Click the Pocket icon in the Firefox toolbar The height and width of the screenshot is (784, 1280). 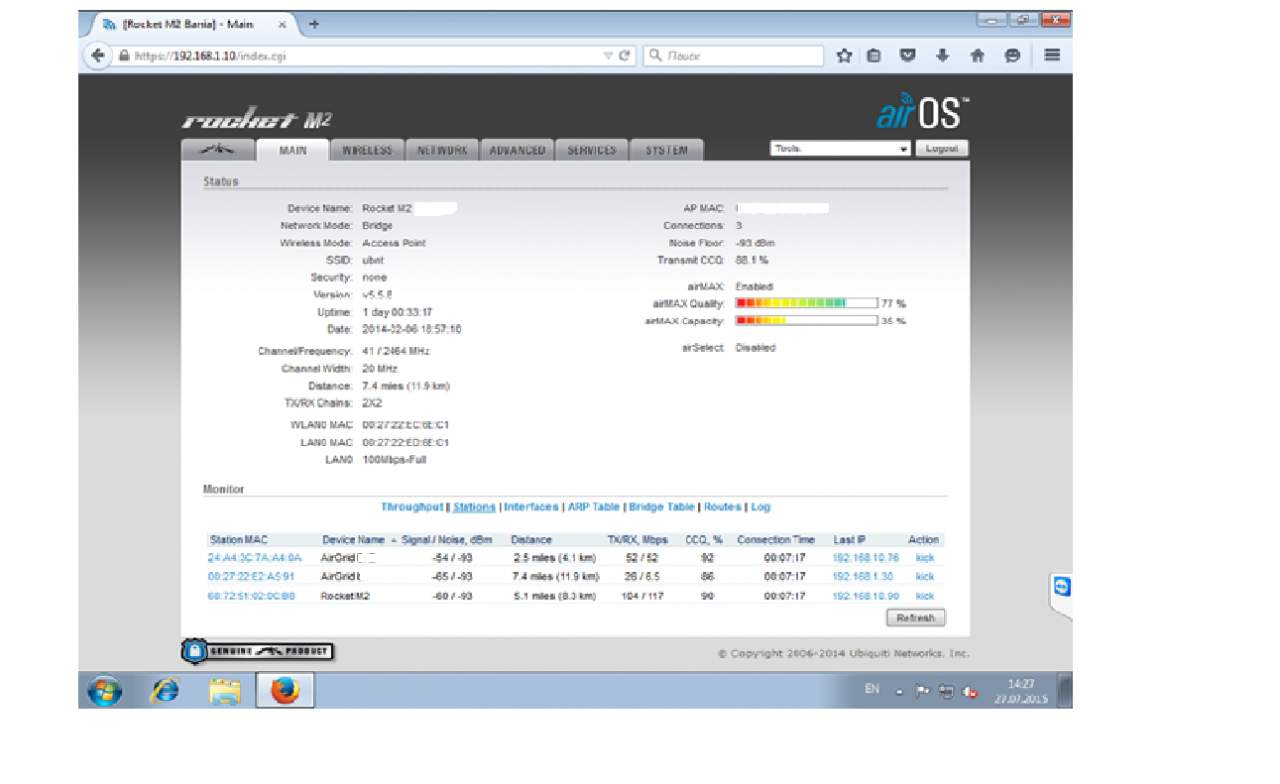pos(908,56)
